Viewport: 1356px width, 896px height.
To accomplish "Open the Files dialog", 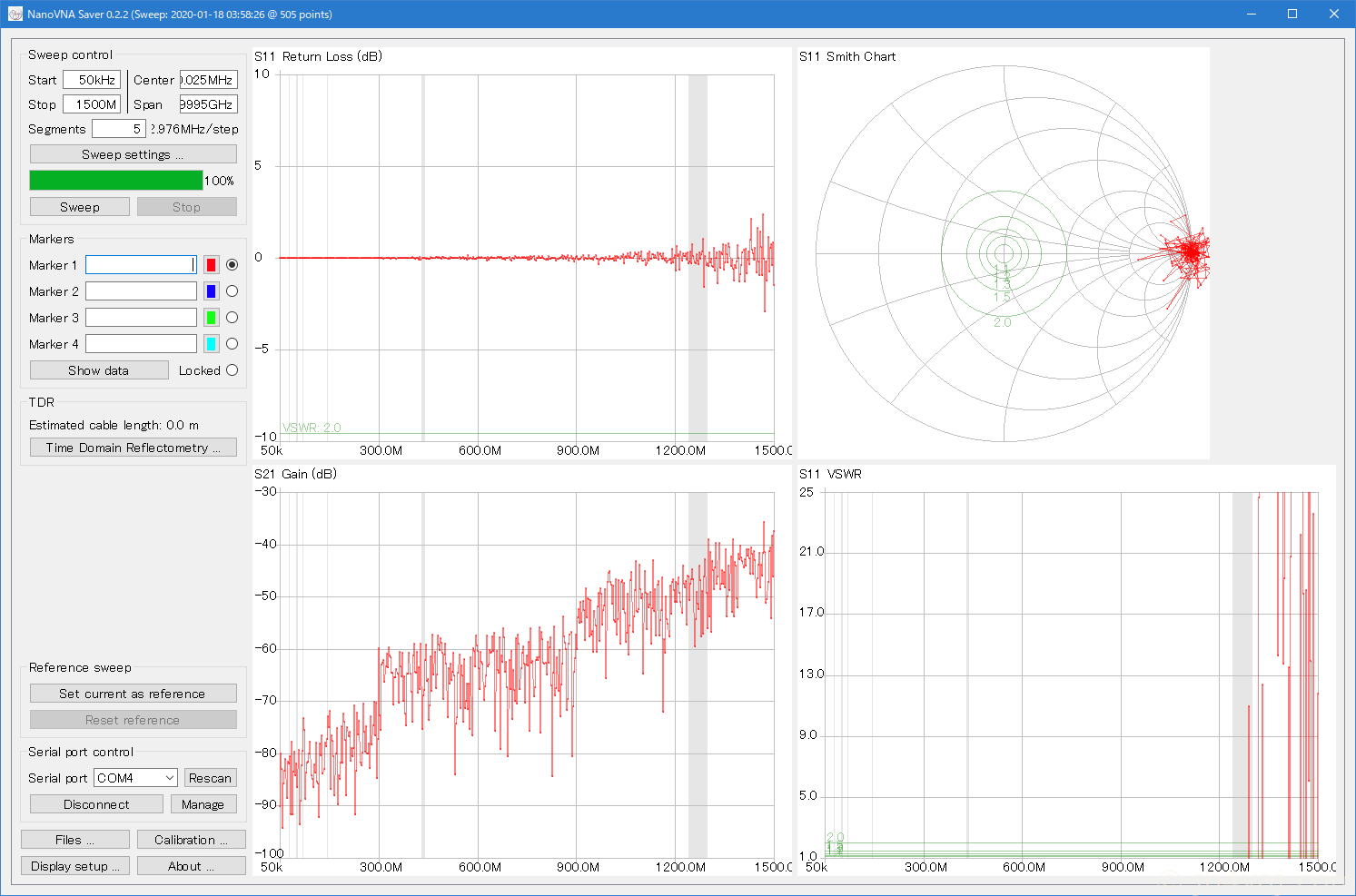I will tap(75, 840).
